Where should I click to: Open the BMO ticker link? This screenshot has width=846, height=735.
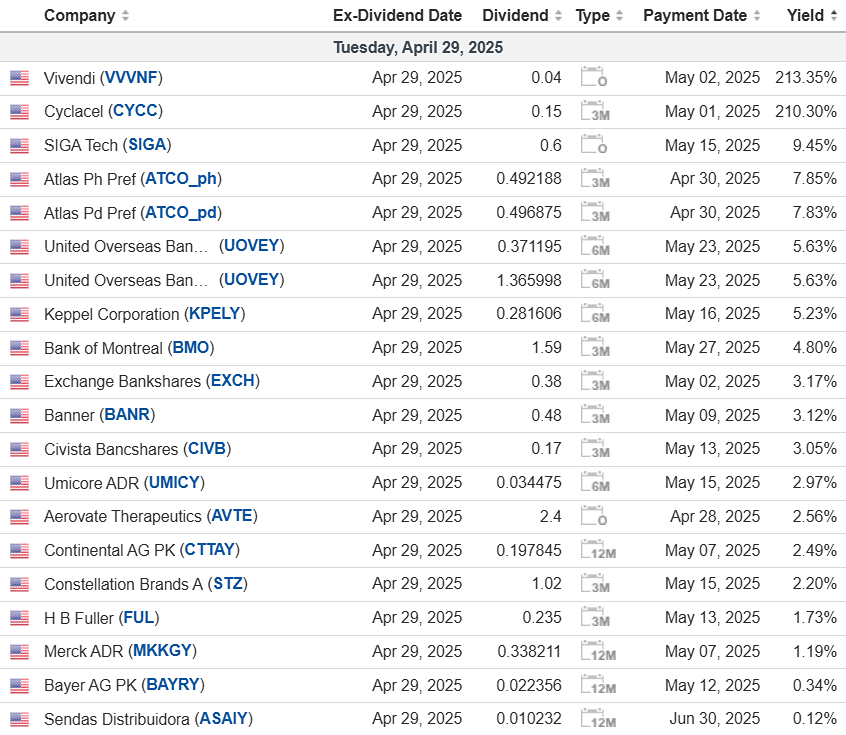click(192, 348)
